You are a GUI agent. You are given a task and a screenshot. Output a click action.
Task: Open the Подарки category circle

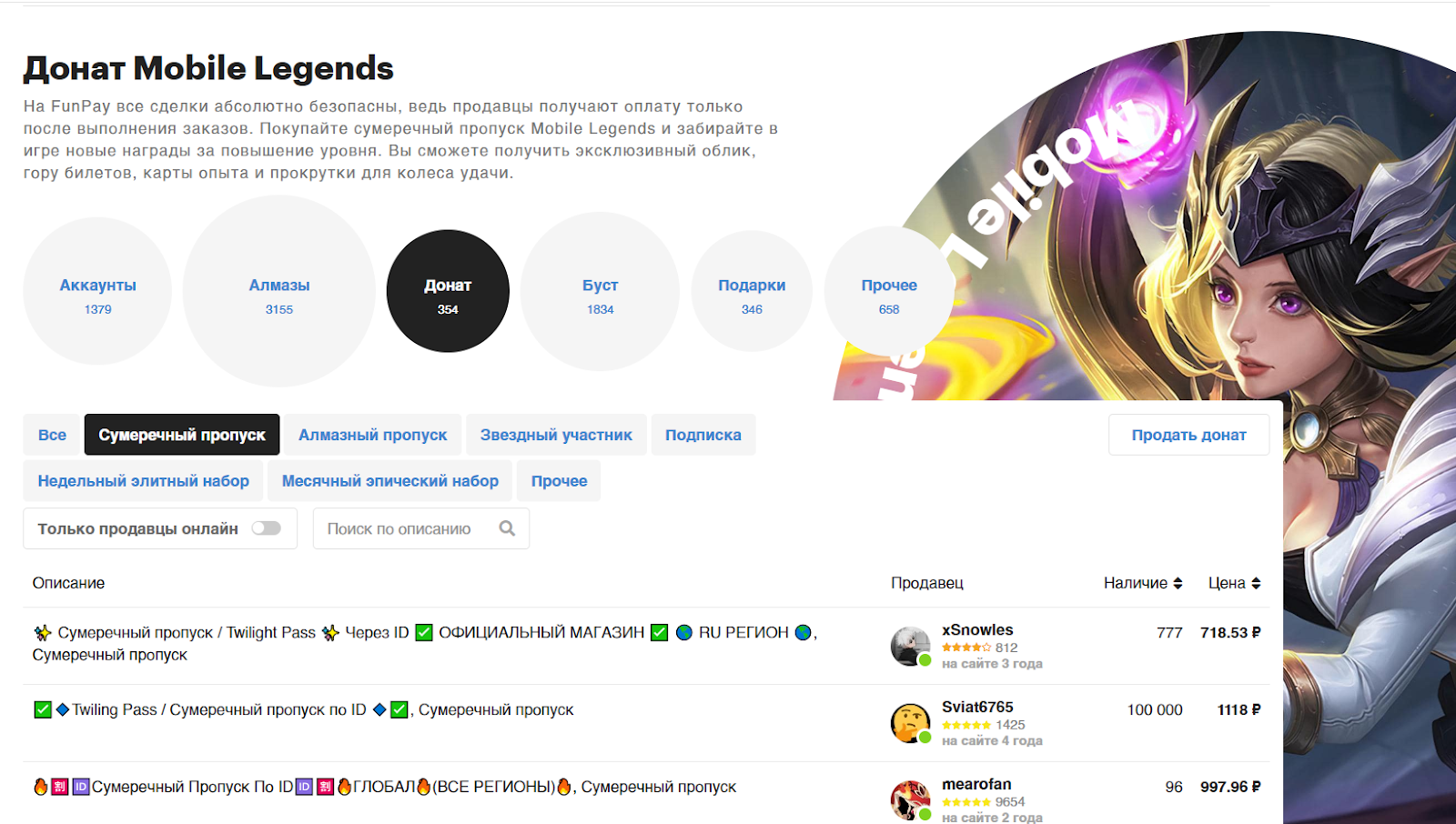(x=752, y=291)
